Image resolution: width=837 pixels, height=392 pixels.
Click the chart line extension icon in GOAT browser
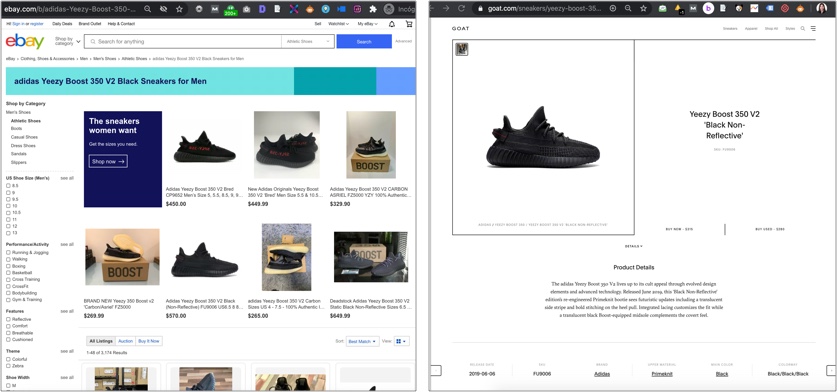(754, 9)
